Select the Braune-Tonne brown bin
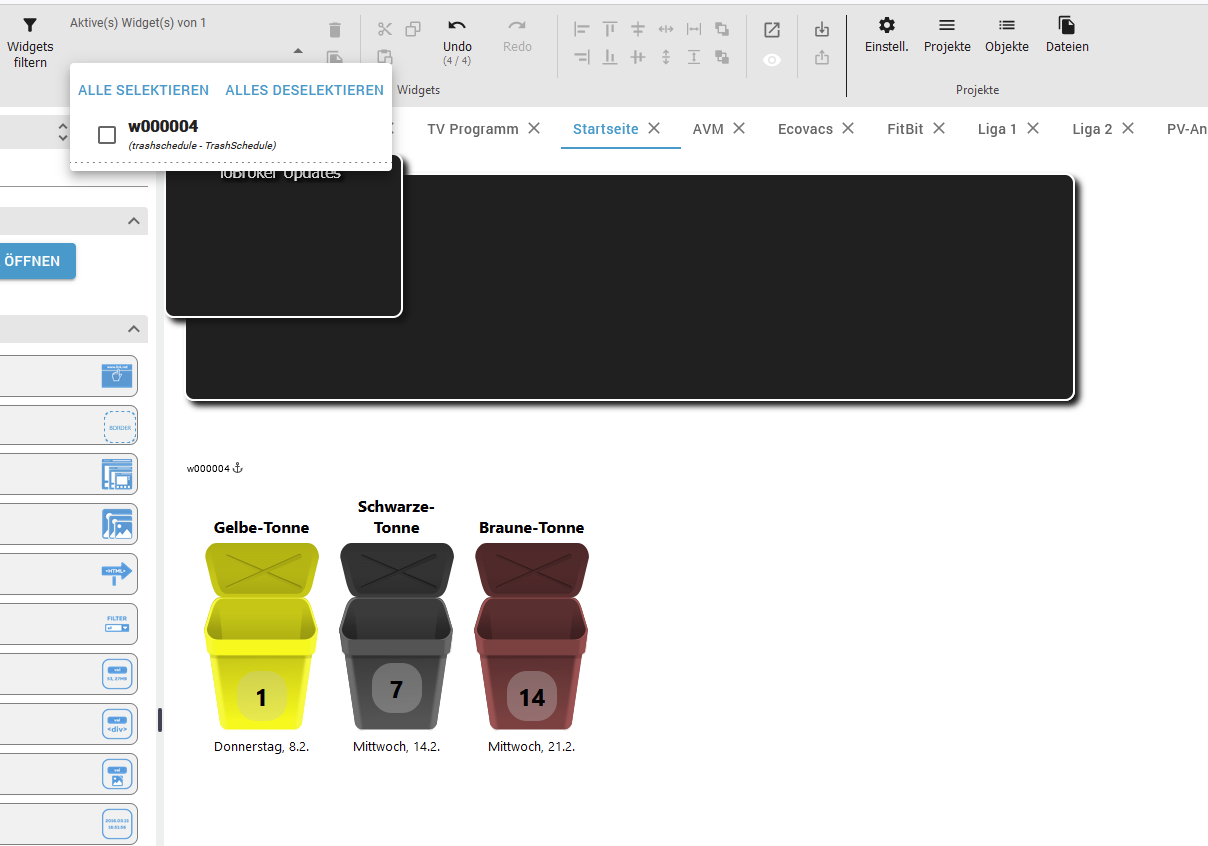The height and width of the screenshot is (846, 1208). pos(531,636)
